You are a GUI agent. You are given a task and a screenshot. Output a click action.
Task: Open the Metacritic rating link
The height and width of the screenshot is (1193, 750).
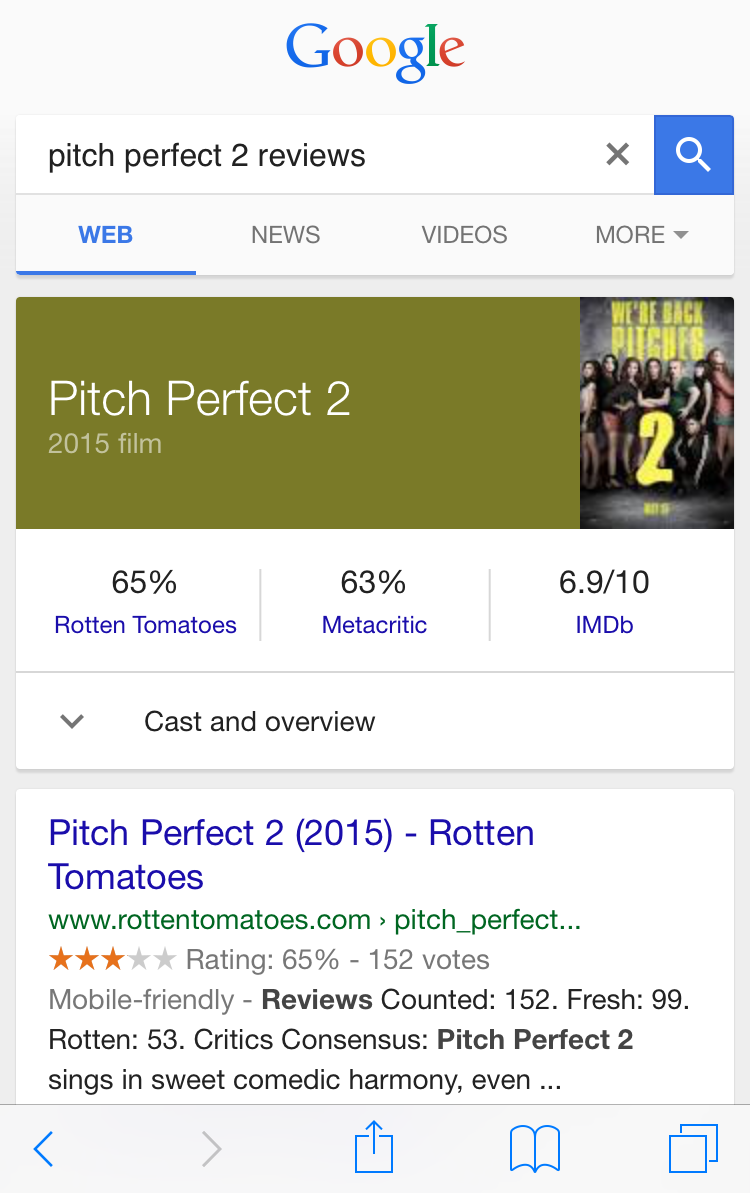click(x=374, y=625)
